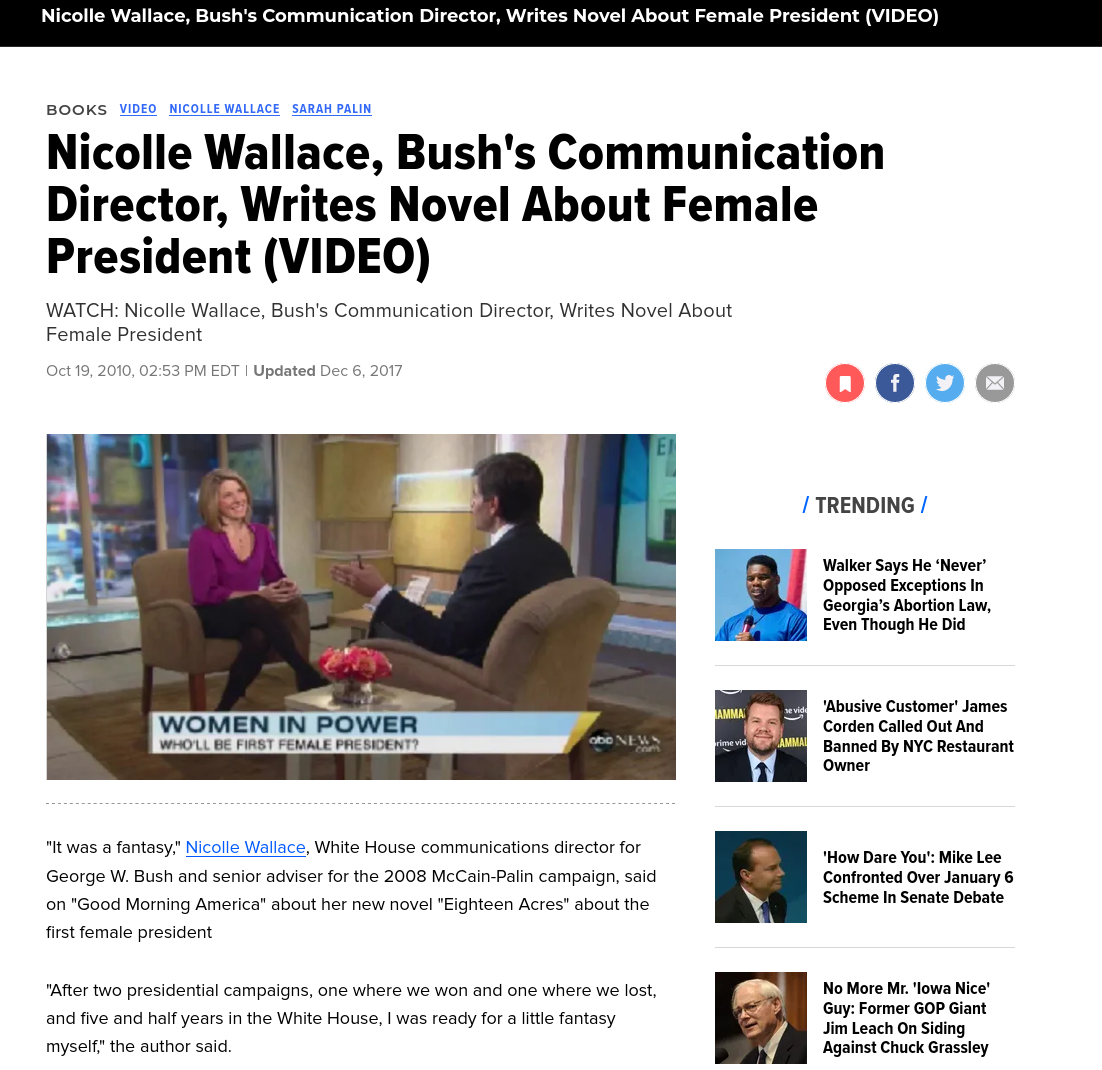
Task: Share the article on Twitter
Action: [x=944, y=383]
